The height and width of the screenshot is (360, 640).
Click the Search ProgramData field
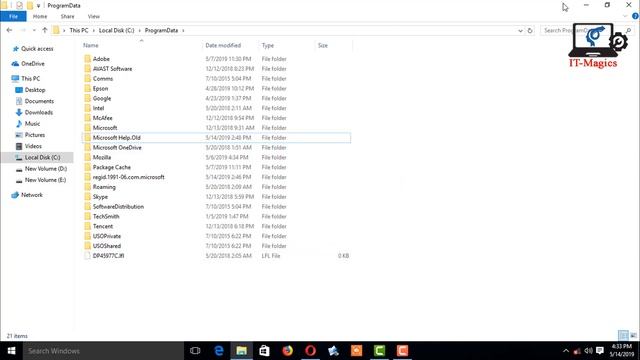pos(588,31)
